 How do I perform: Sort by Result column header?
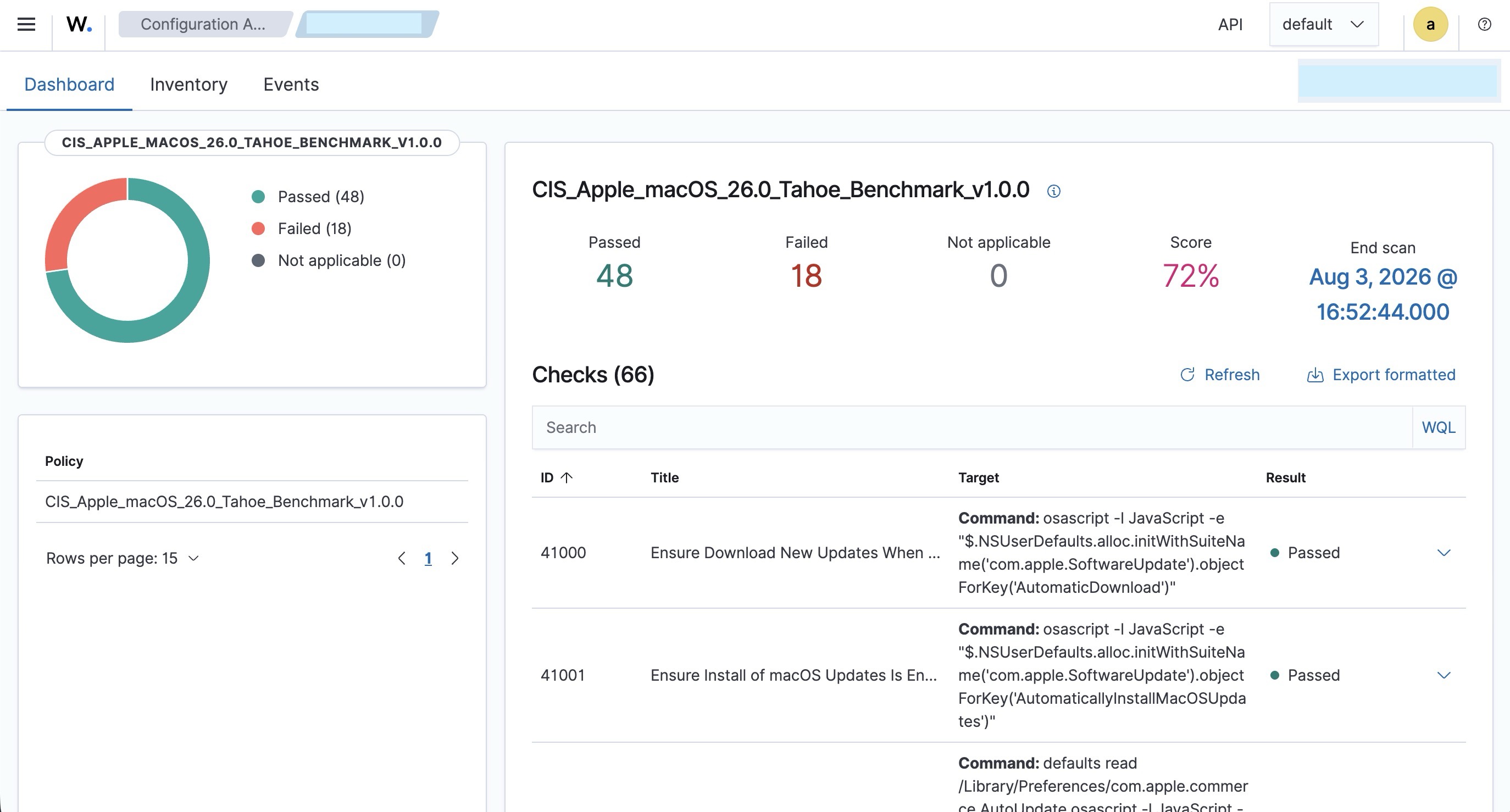(1285, 477)
